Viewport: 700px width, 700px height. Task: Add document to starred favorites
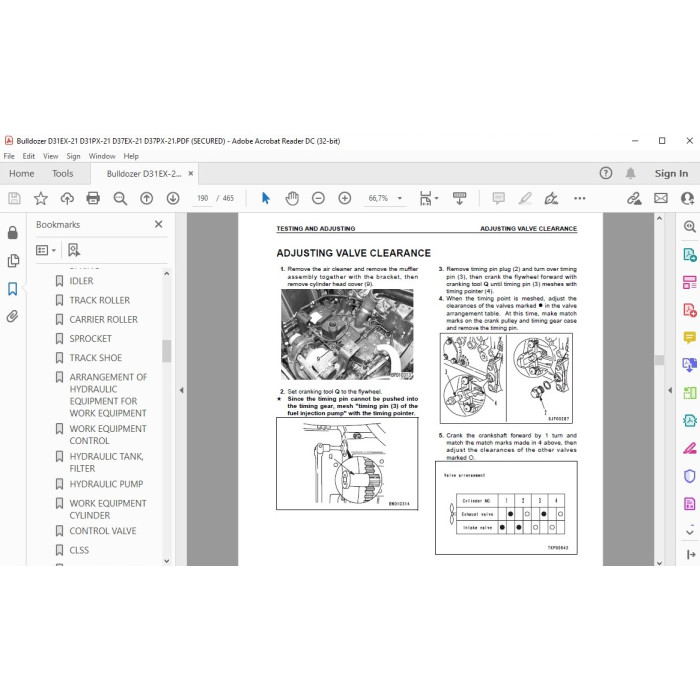pos(41,198)
